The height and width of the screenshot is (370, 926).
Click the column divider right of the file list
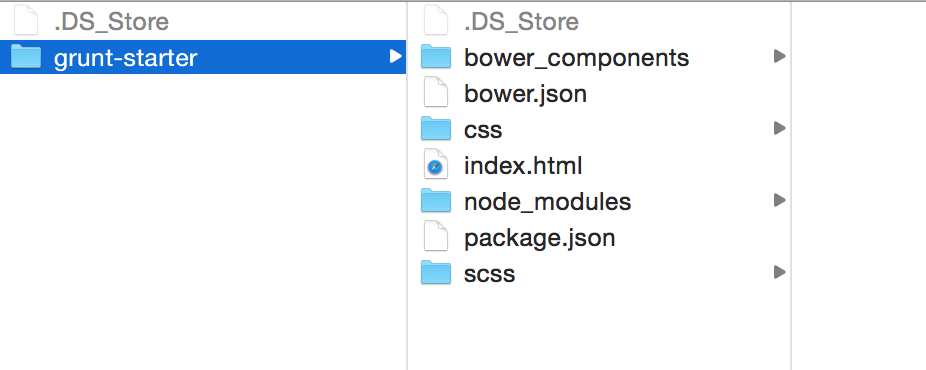click(791, 185)
